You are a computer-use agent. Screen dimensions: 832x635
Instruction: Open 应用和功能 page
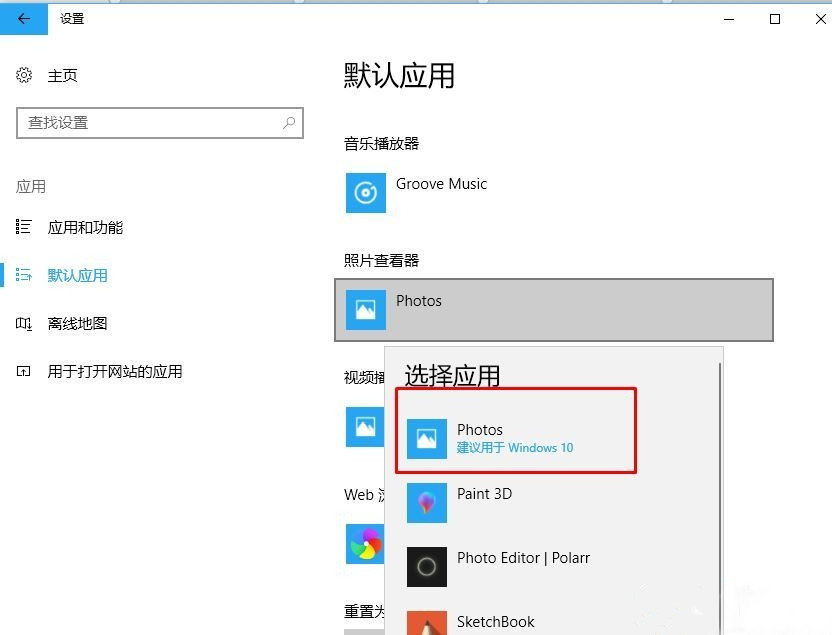coord(85,227)
